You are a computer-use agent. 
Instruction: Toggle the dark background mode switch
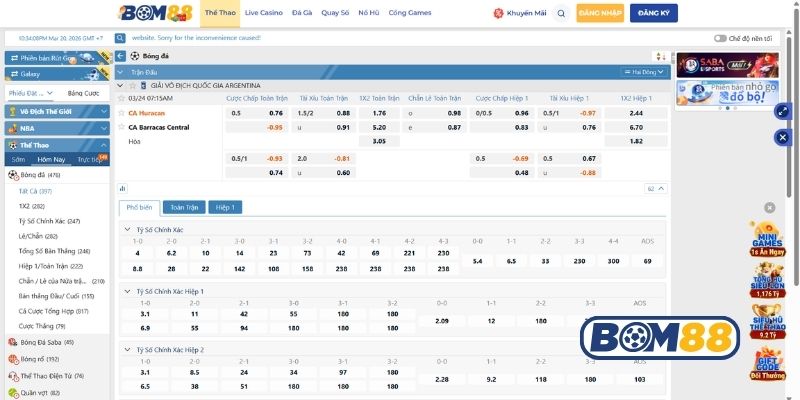point(721,38)
